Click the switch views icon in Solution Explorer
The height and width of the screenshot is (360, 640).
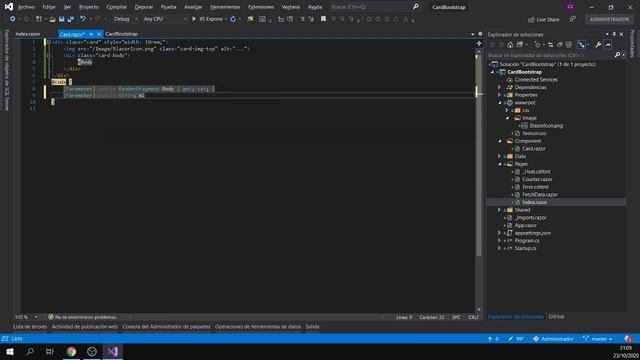coord(520,45)
